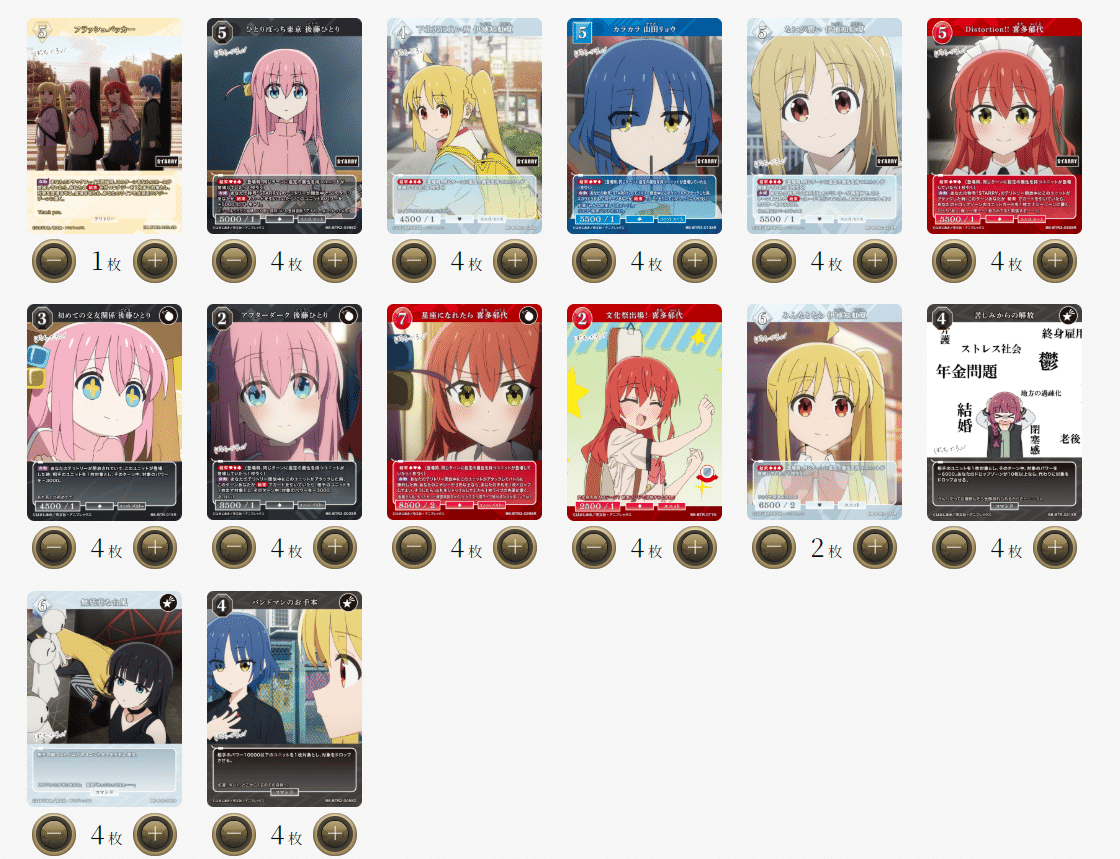Minus button under the Nijika card showing 2枚
This screenshot has height=859, width=1120.
coord(774,548)
